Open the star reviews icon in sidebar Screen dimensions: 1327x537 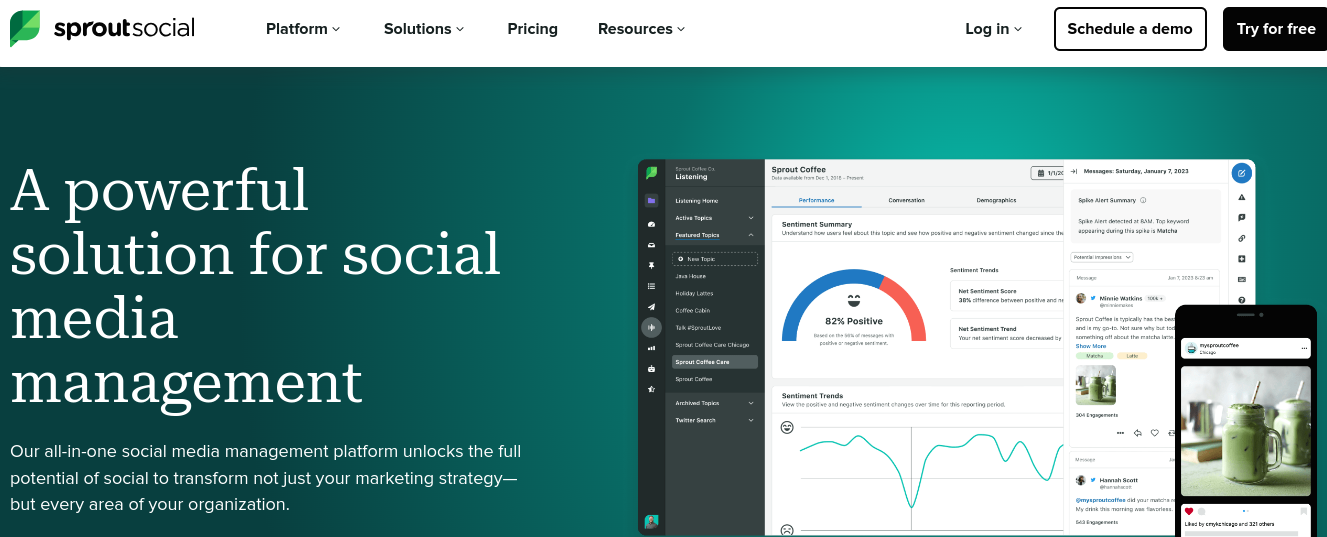click(651, 389)
